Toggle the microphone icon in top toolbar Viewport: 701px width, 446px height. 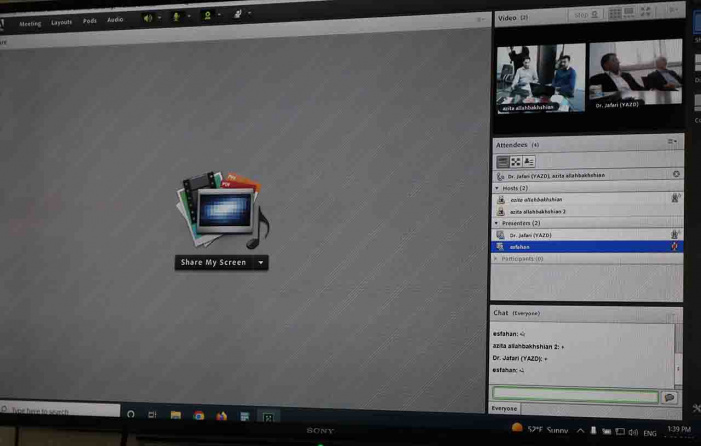(176, 17)
